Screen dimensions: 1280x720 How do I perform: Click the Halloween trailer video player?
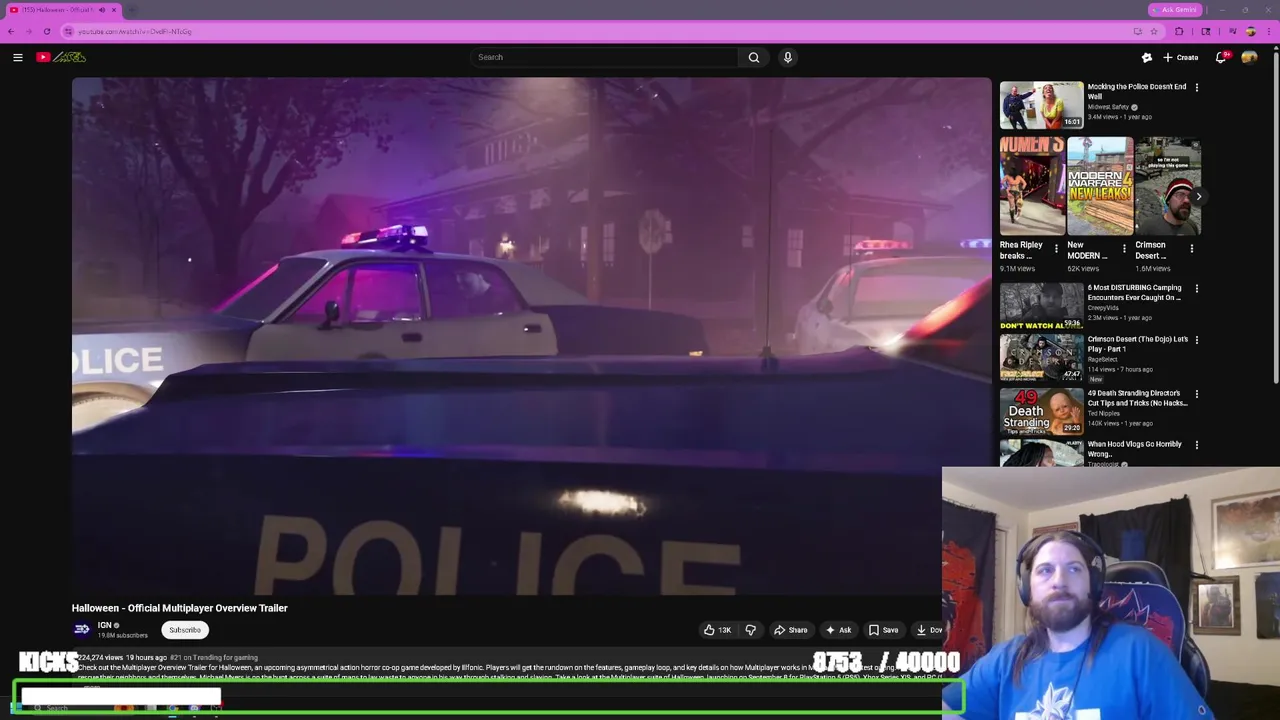(531, 337)
